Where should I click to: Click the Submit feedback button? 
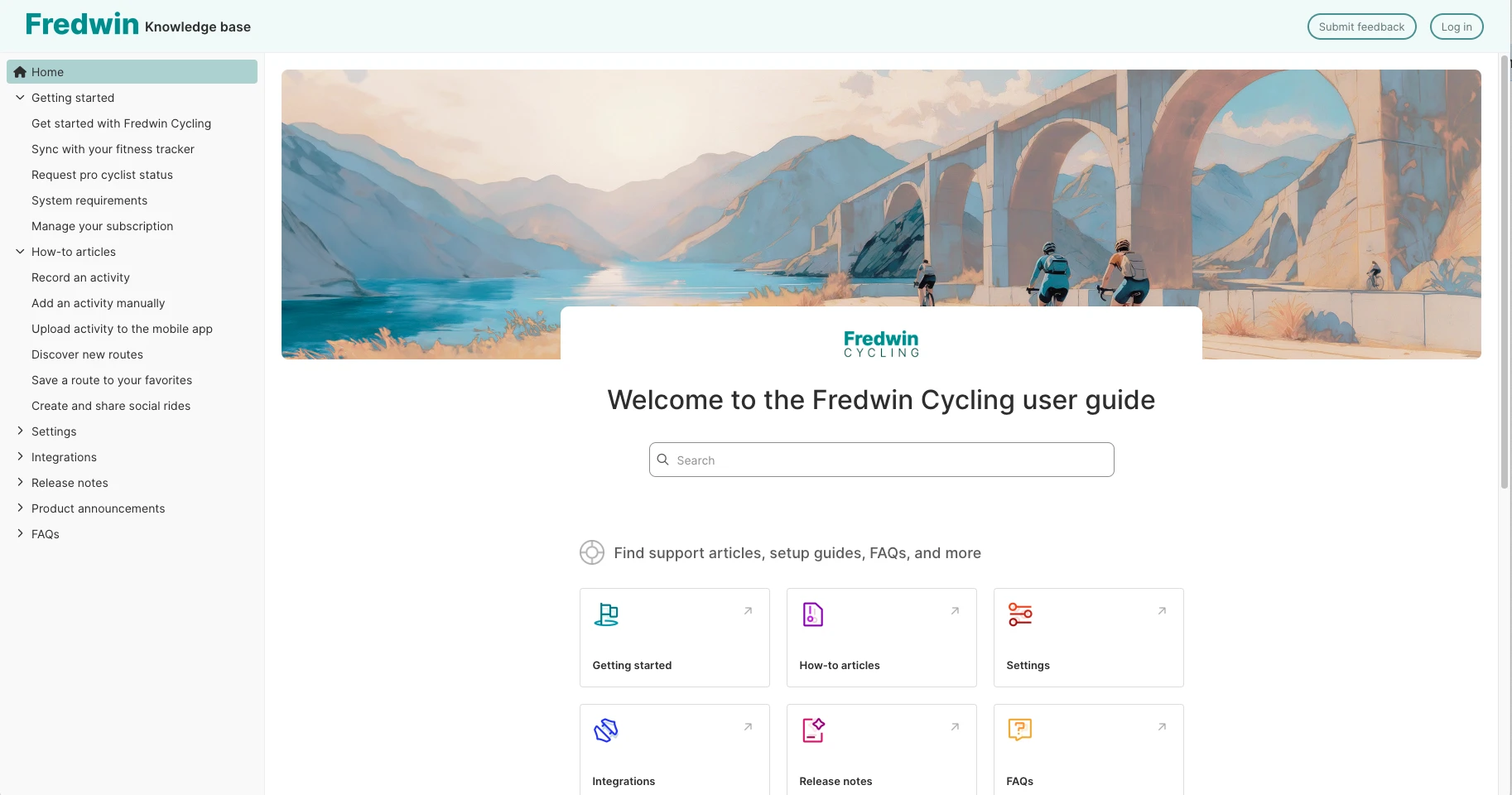click(1360, 26)
